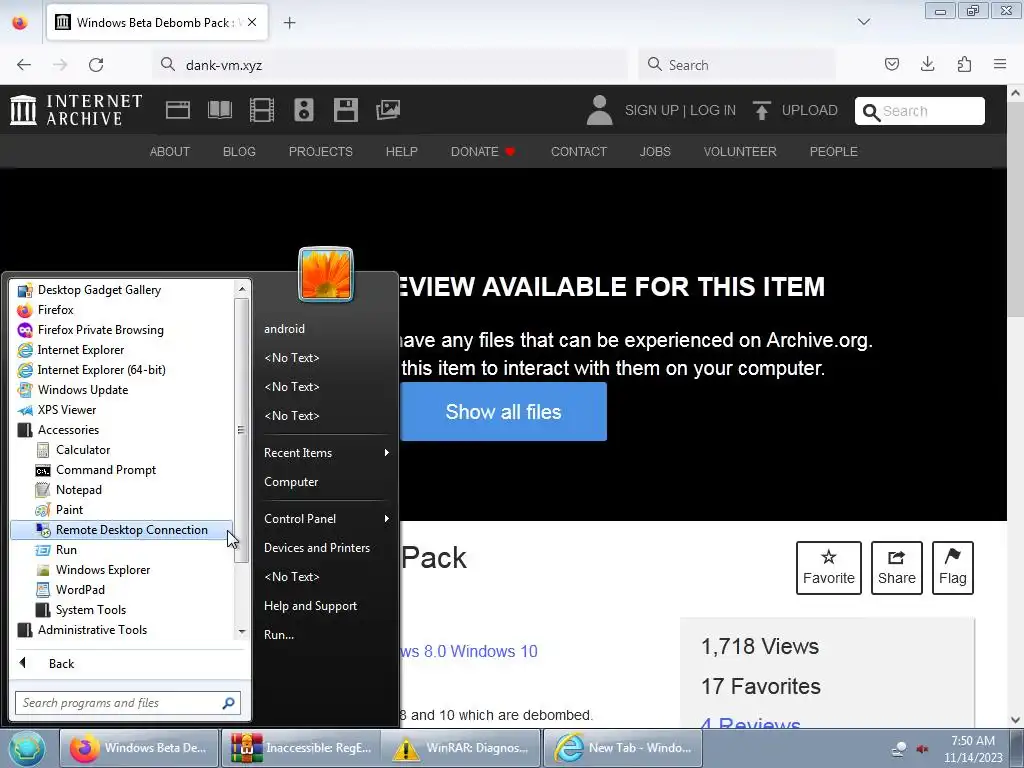Open Remote Desktop Connection
The height and width of the screenshot is (768, 1024).
[121, 530]
